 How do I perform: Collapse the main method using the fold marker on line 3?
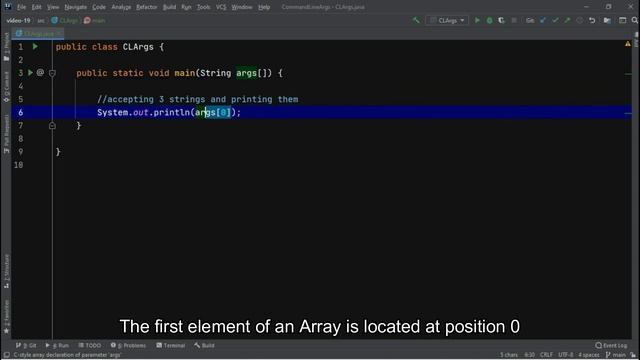[x=52, y=73]
